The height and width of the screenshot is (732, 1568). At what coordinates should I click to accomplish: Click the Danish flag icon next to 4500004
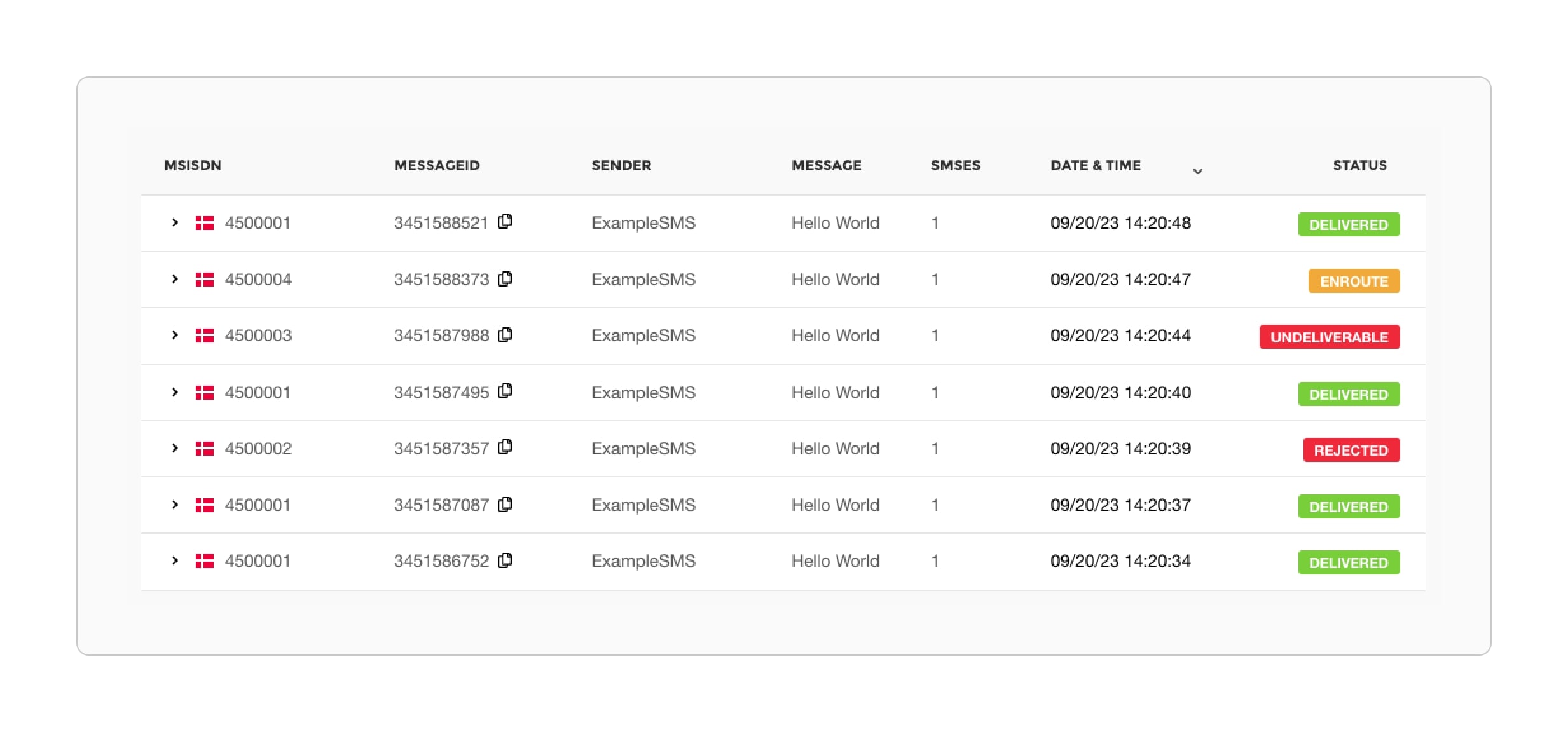pos(203,279)
